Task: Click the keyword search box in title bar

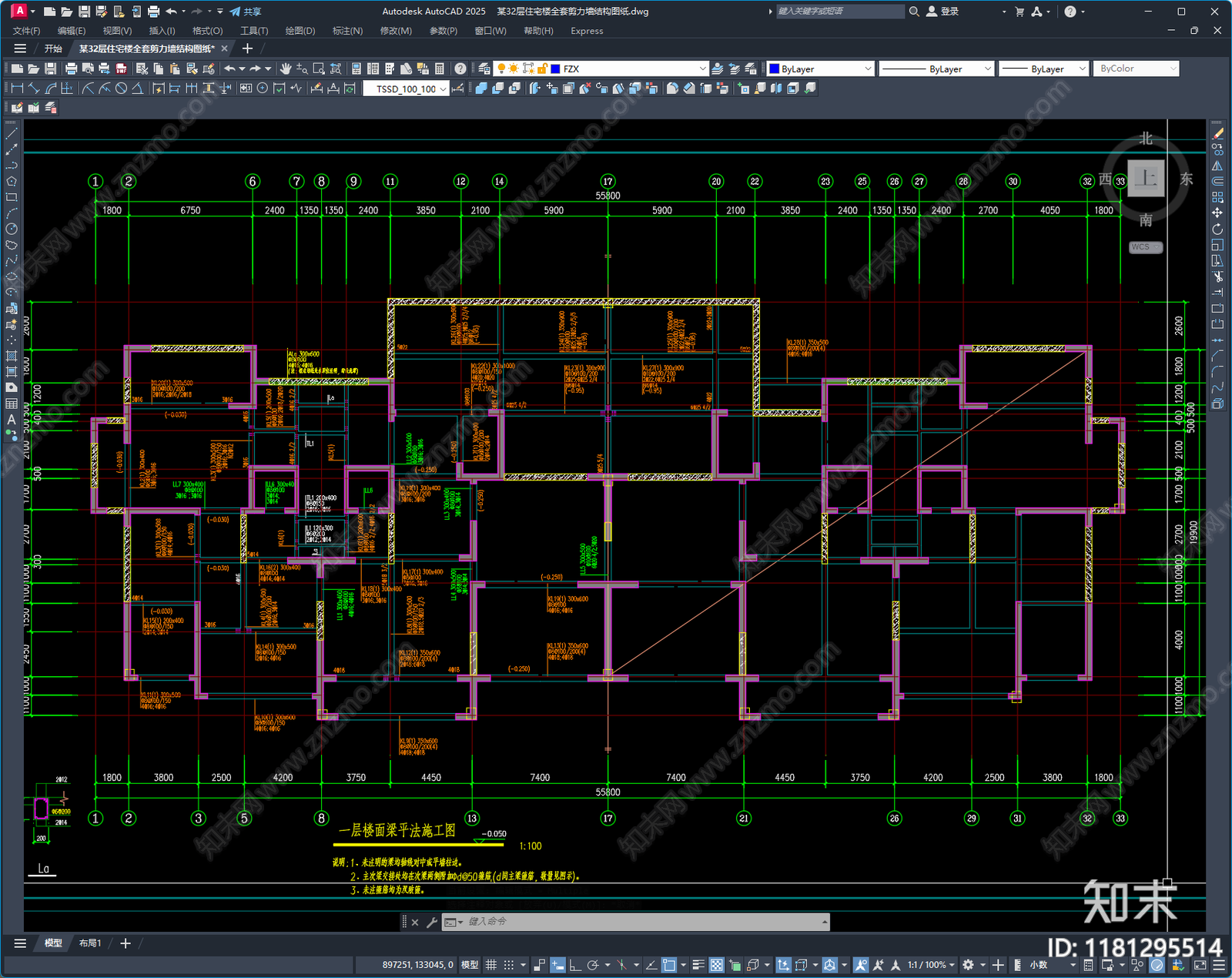Action: click(839, 12)
